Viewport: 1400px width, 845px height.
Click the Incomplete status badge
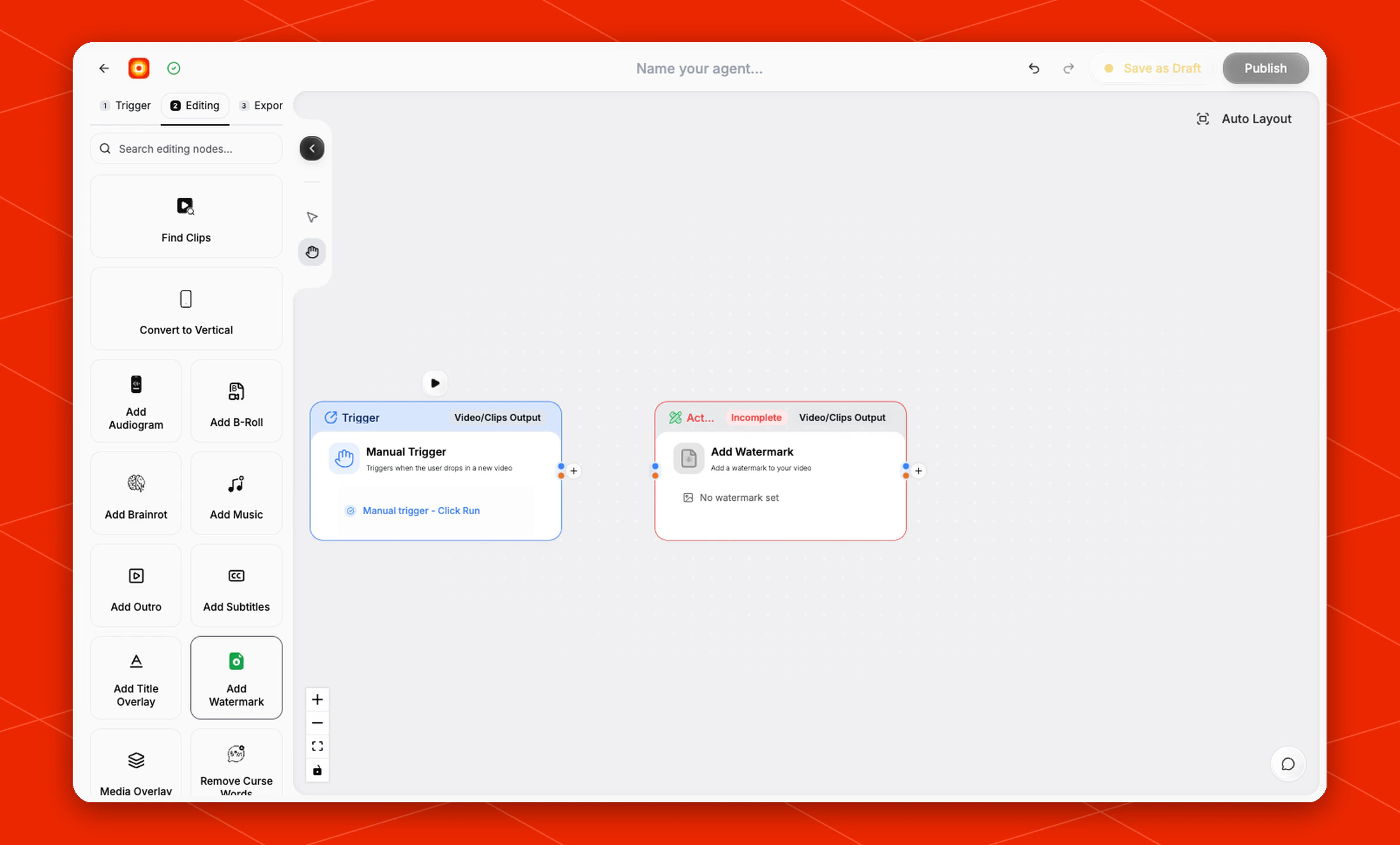[756, 418]
